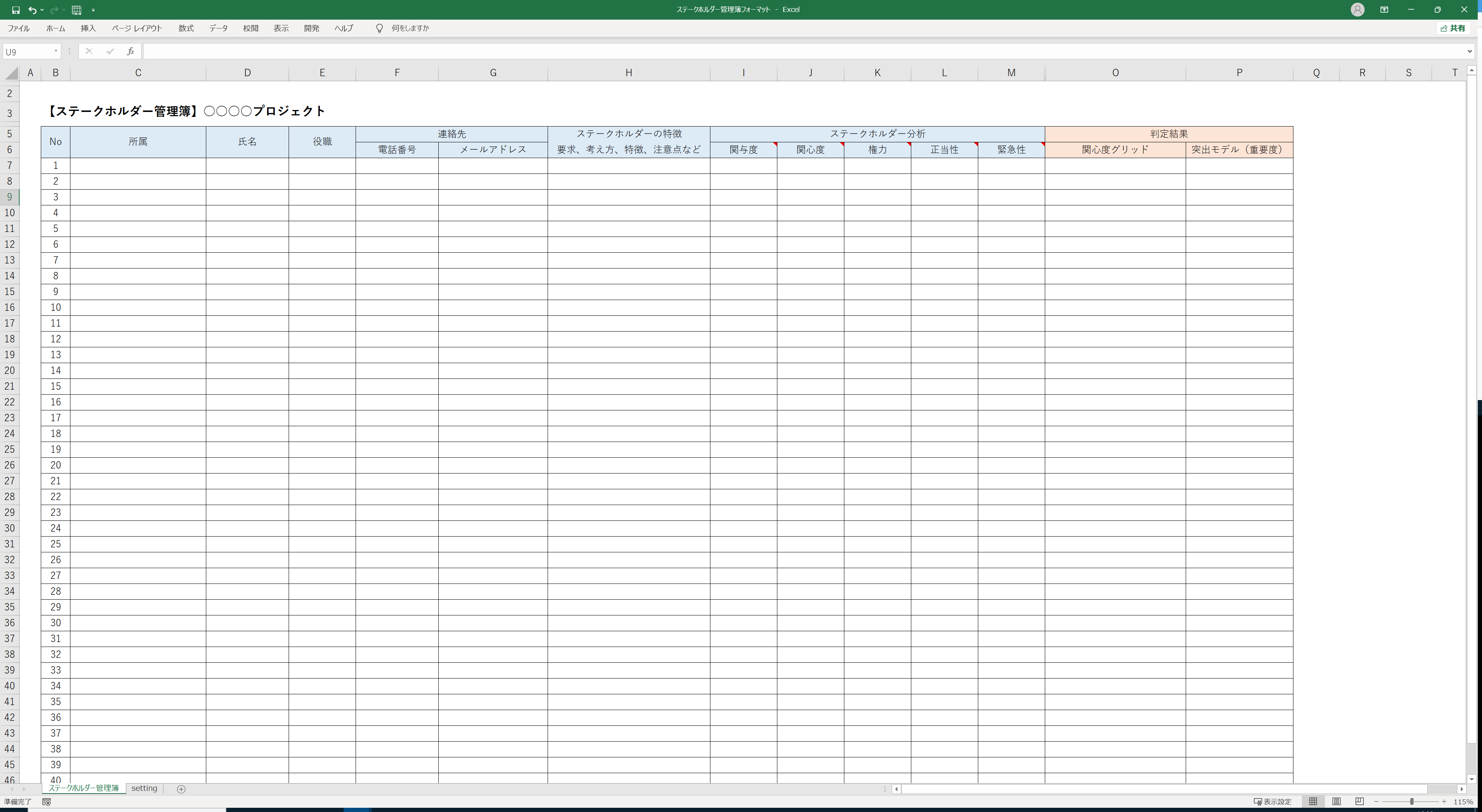Click the Select All corner triangle
The image size is (1482, 812).
[x=11, y=72]
